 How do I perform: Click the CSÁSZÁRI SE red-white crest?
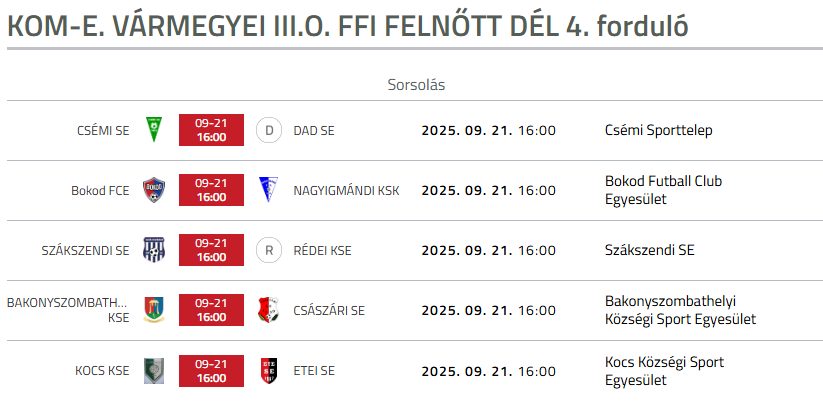pos(268,310)
